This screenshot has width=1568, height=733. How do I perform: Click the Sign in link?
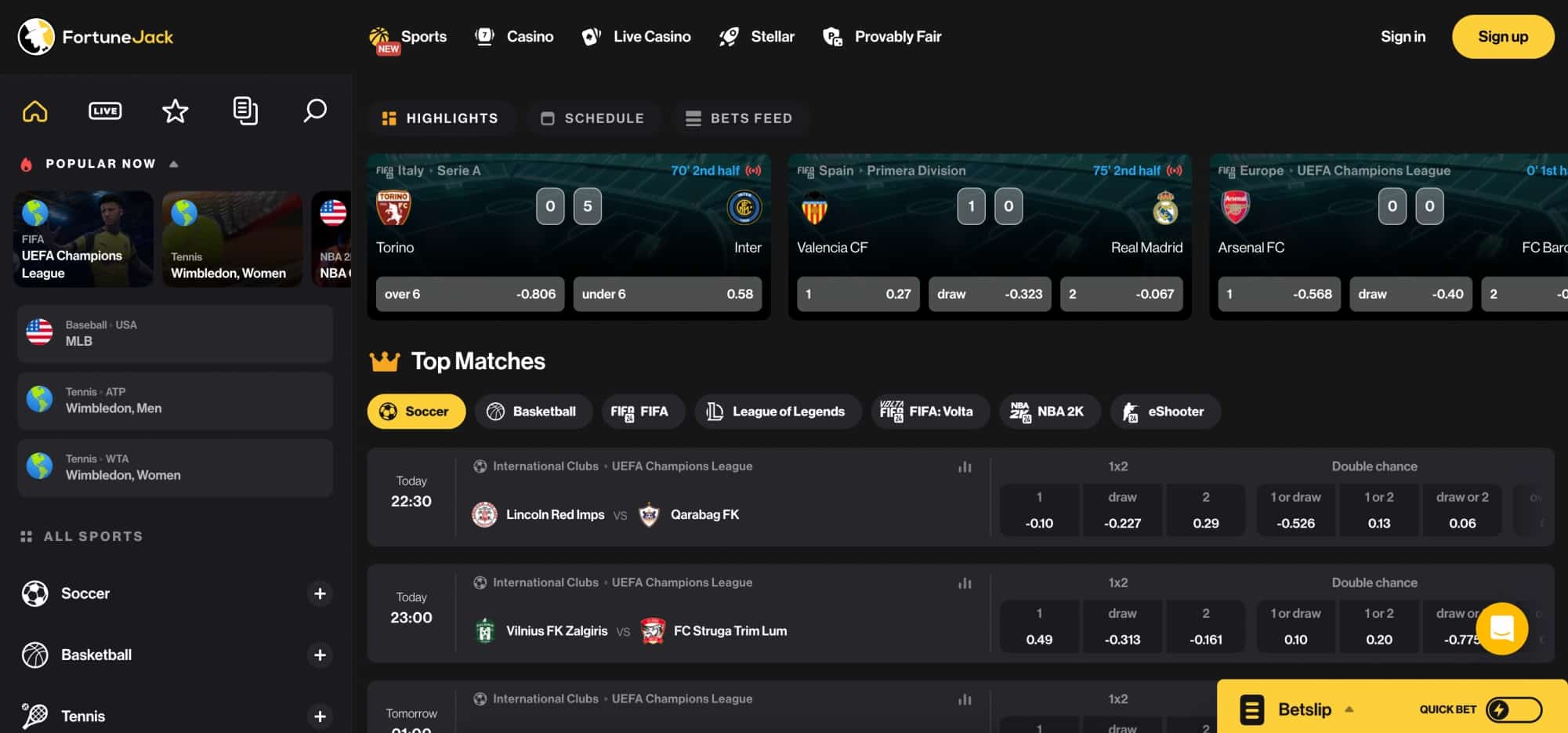click(1403, 37)
